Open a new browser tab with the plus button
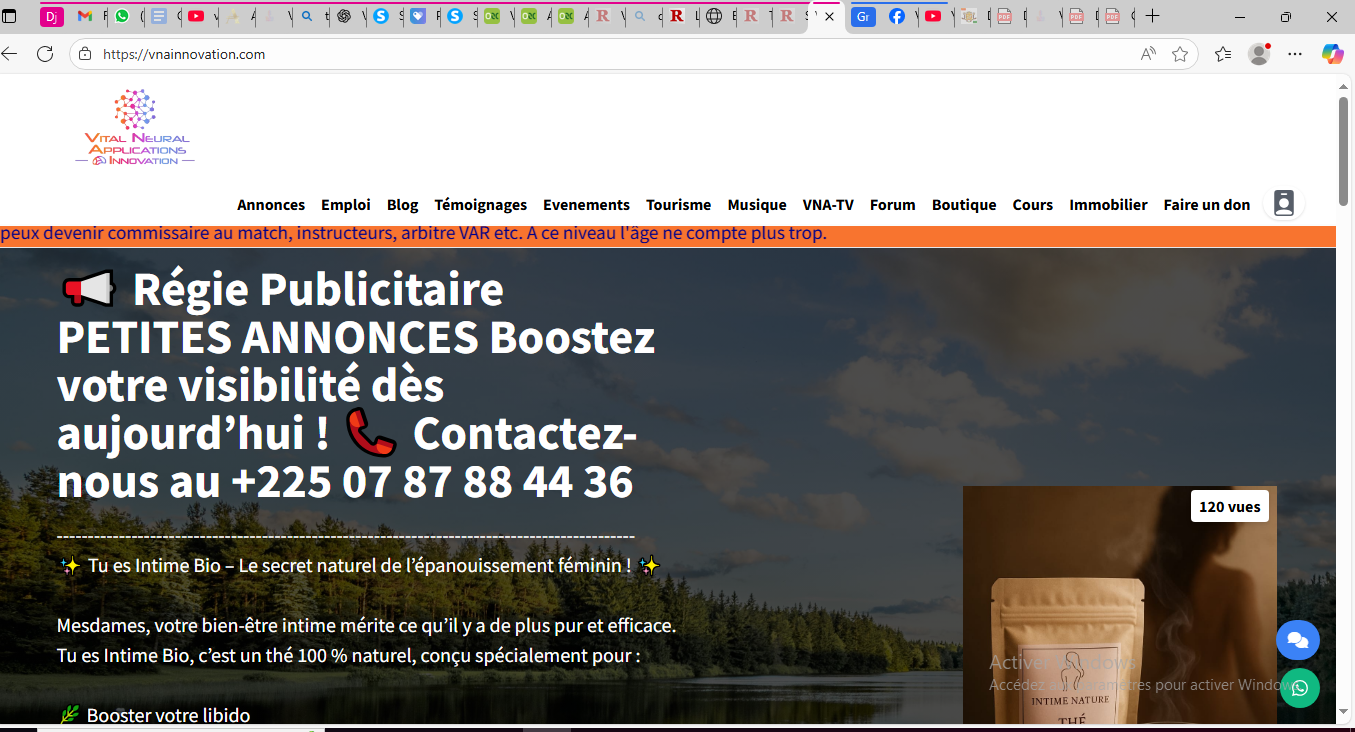This screenshot has width=1355, height=732. point(1153,16)
